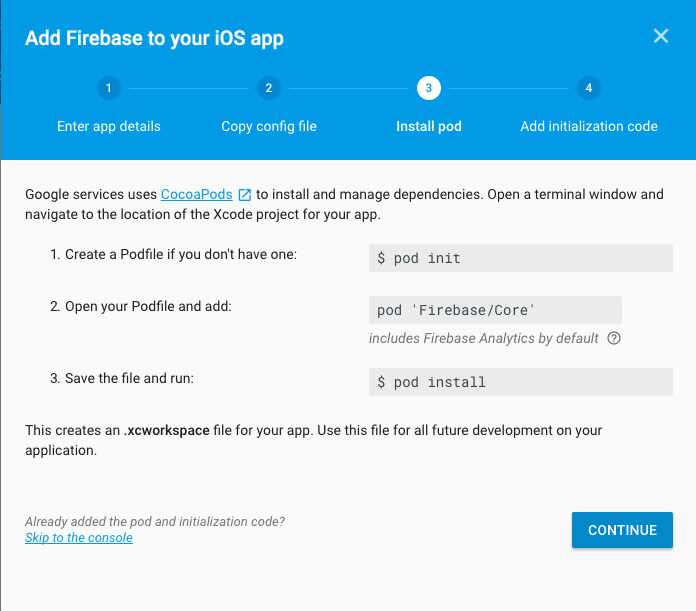Select the Copy config file step label
Screen dimensions: 696x611
[268, 126]
